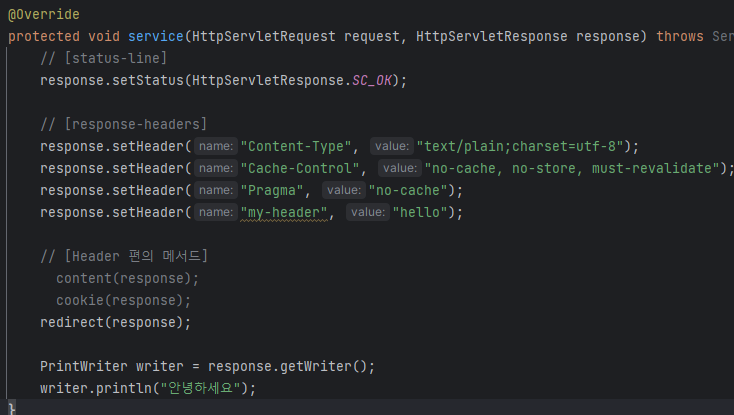Click the 'value:' hint on Cache-Control line
Viewport: 734px width, 415px height.
tap(400, 168)
